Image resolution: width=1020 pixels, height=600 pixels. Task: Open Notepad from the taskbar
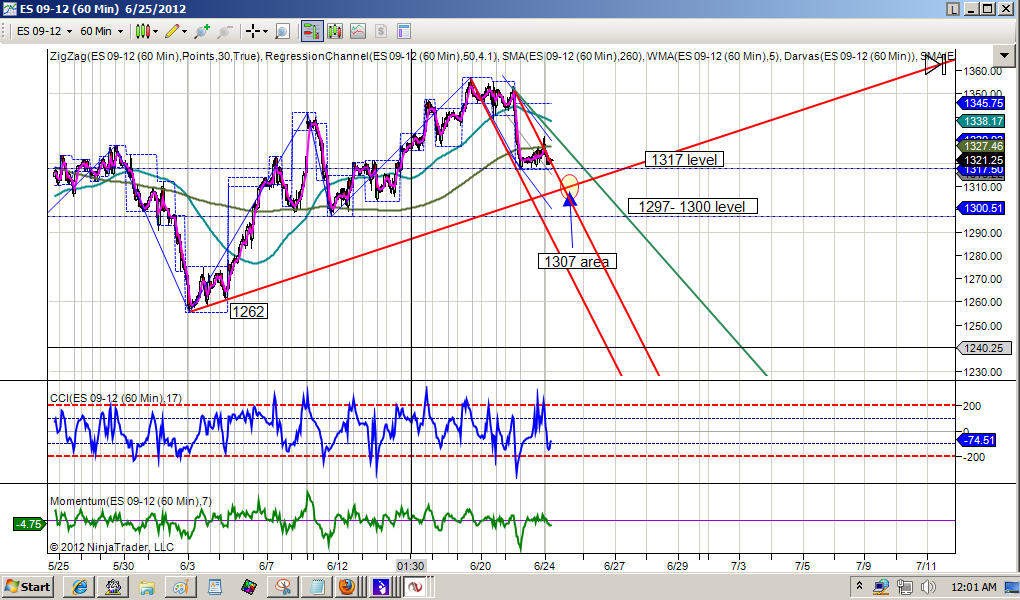tap(316, 587)
